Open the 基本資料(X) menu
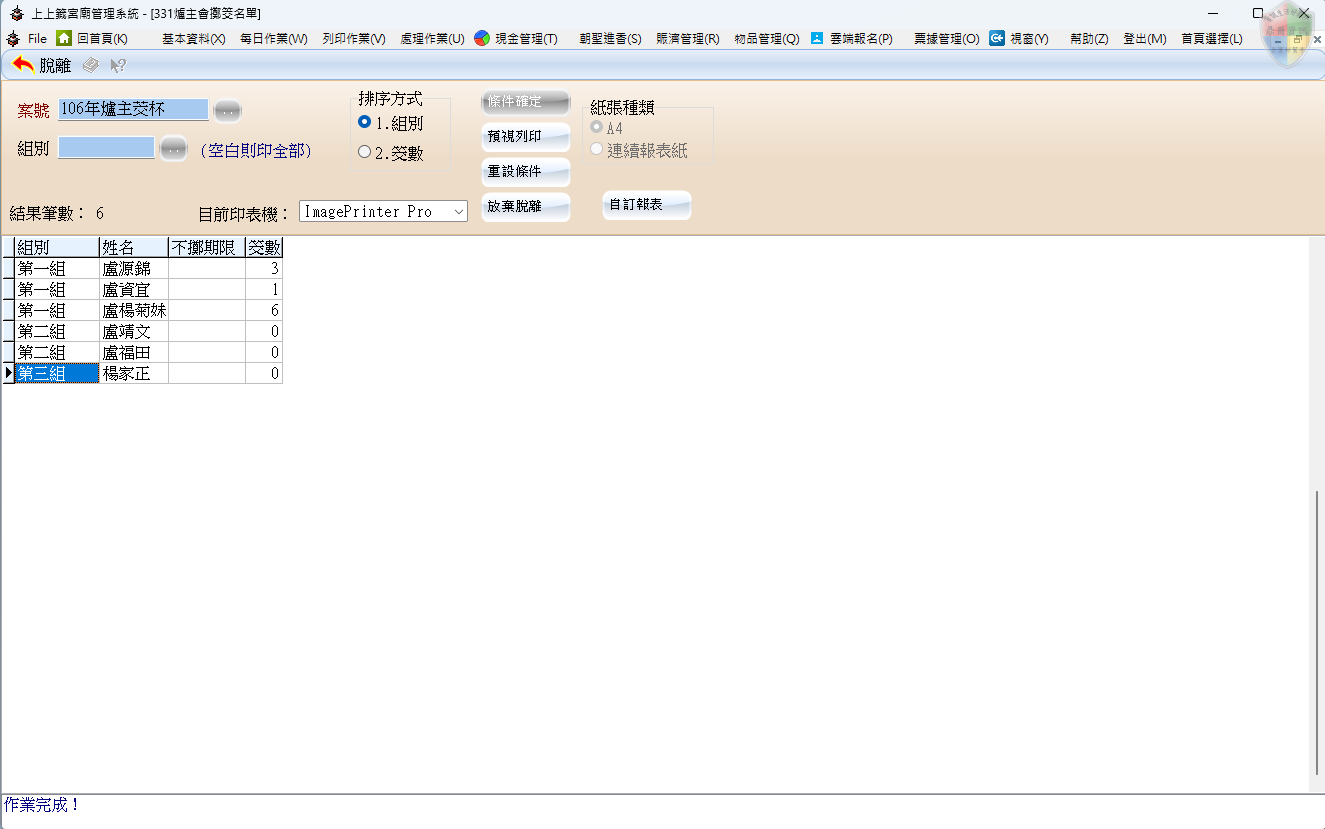 tap(193, 39)
